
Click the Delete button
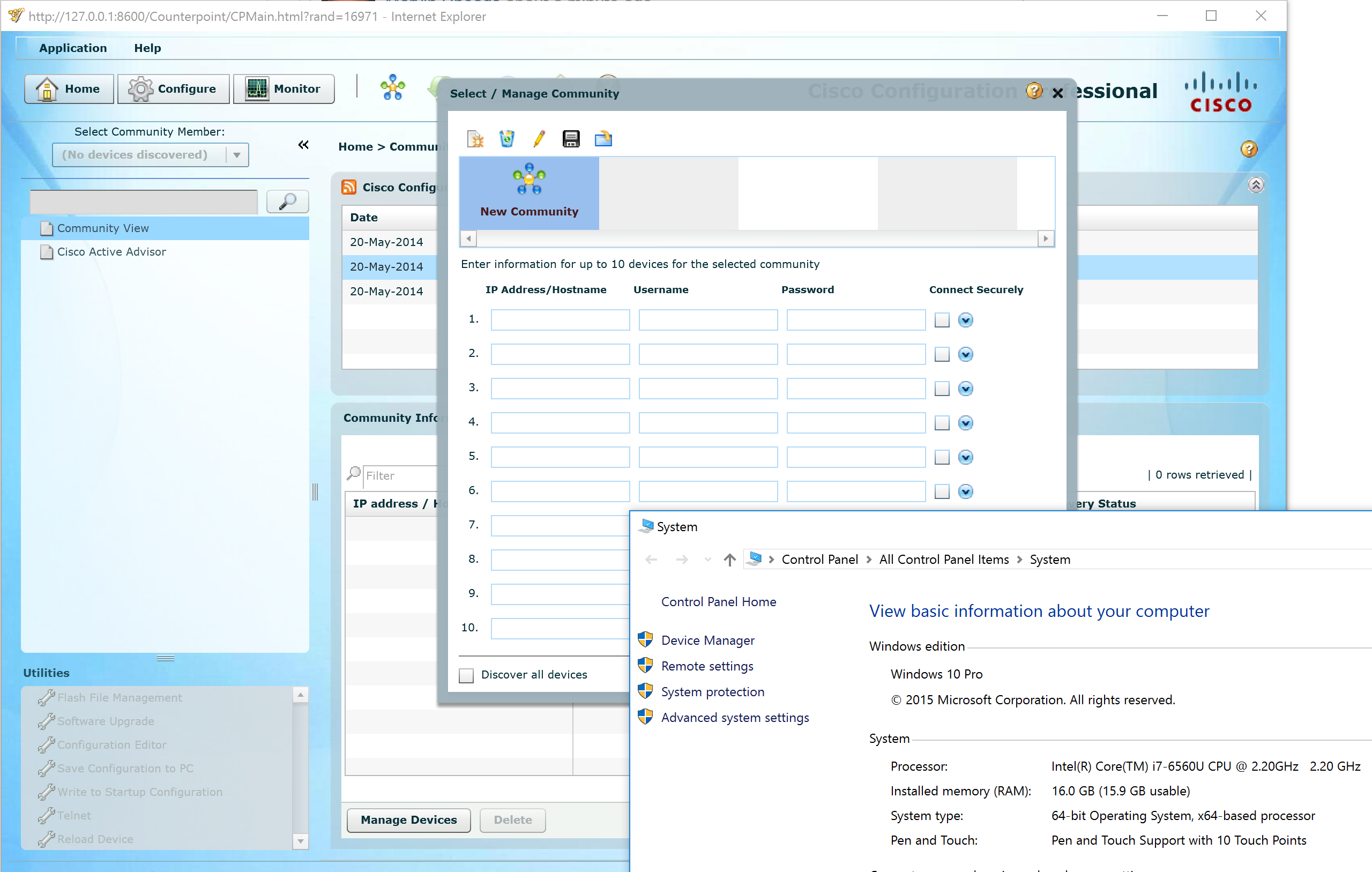[x=512, y=819]
